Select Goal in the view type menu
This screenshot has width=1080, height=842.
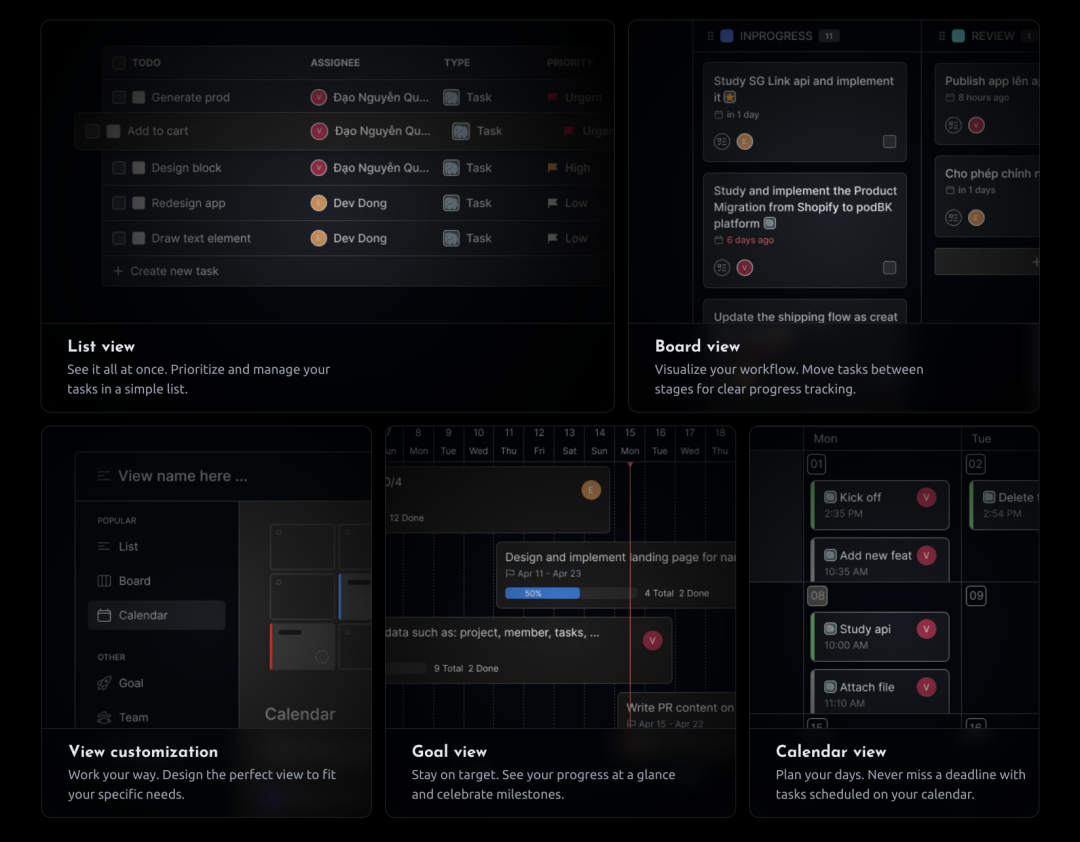[156, 683]
